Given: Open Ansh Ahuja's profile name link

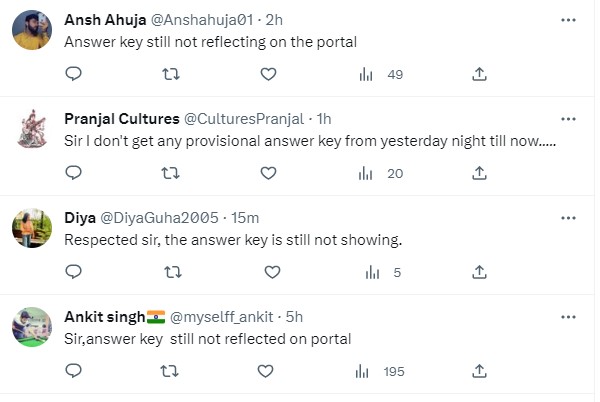Looking at the screenshot, I should (x=105, y=20).
